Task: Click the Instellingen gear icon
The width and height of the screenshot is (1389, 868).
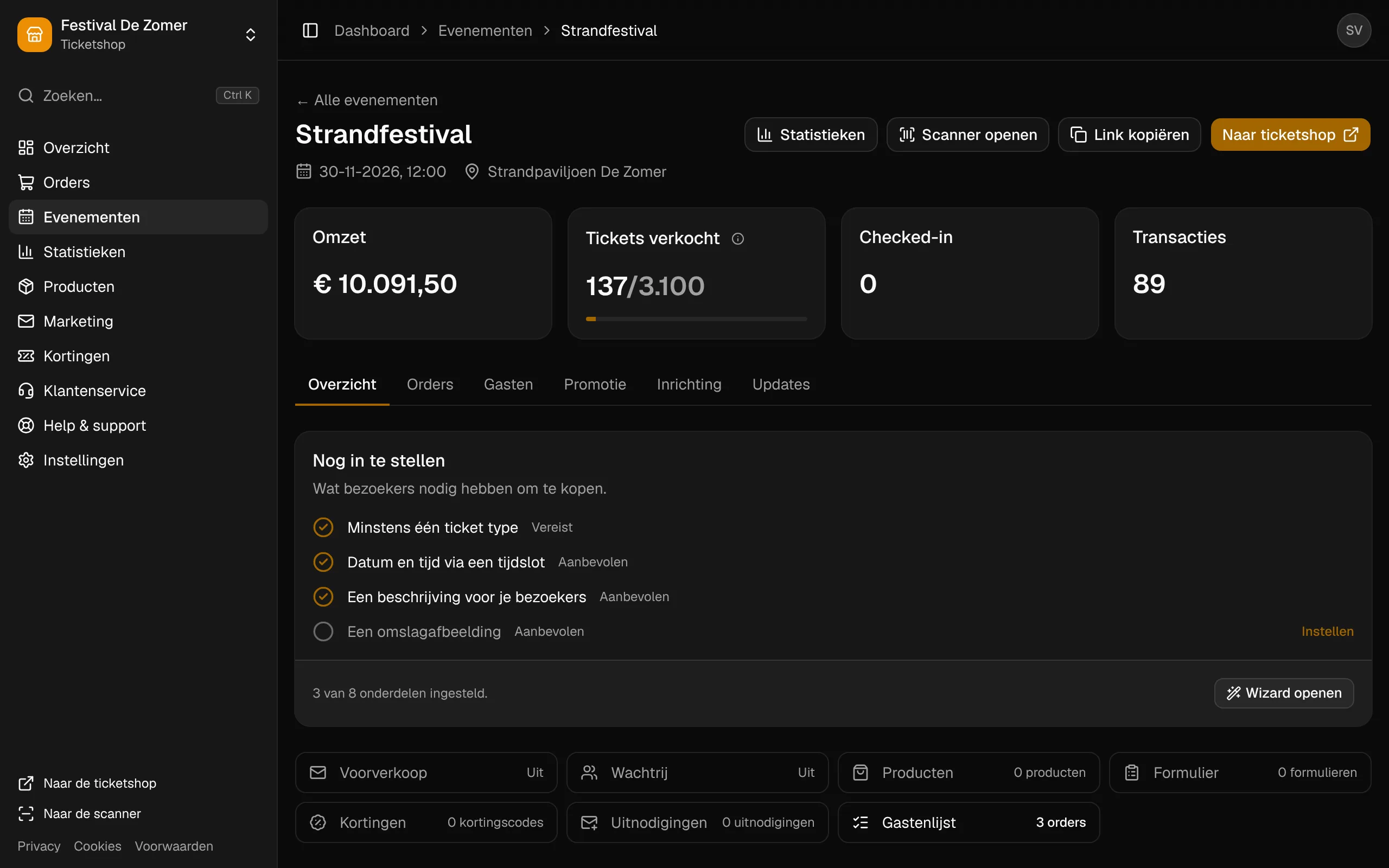Action: (26, 461)
